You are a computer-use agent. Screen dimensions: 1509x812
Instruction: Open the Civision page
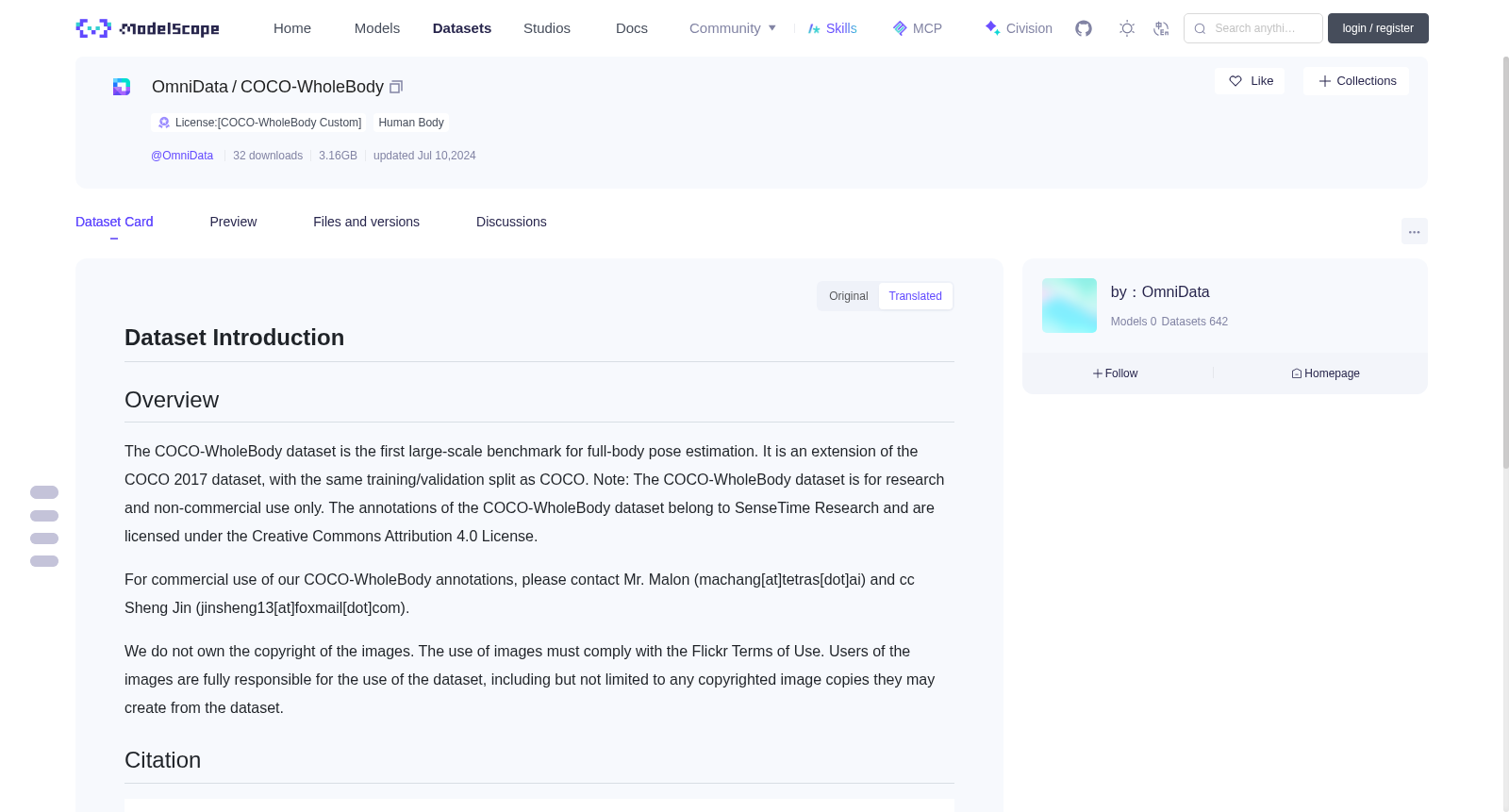click(x=1019, y=28)
